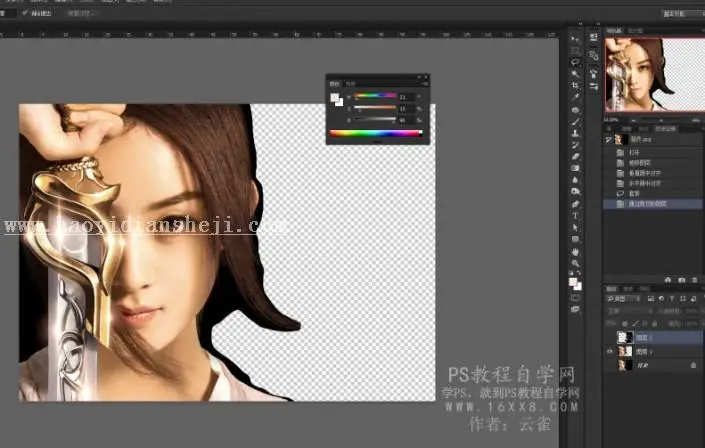Toggle the anti-alias checkbox in options bar
This screenshot has height=448, width=705.
click(24, 13)
